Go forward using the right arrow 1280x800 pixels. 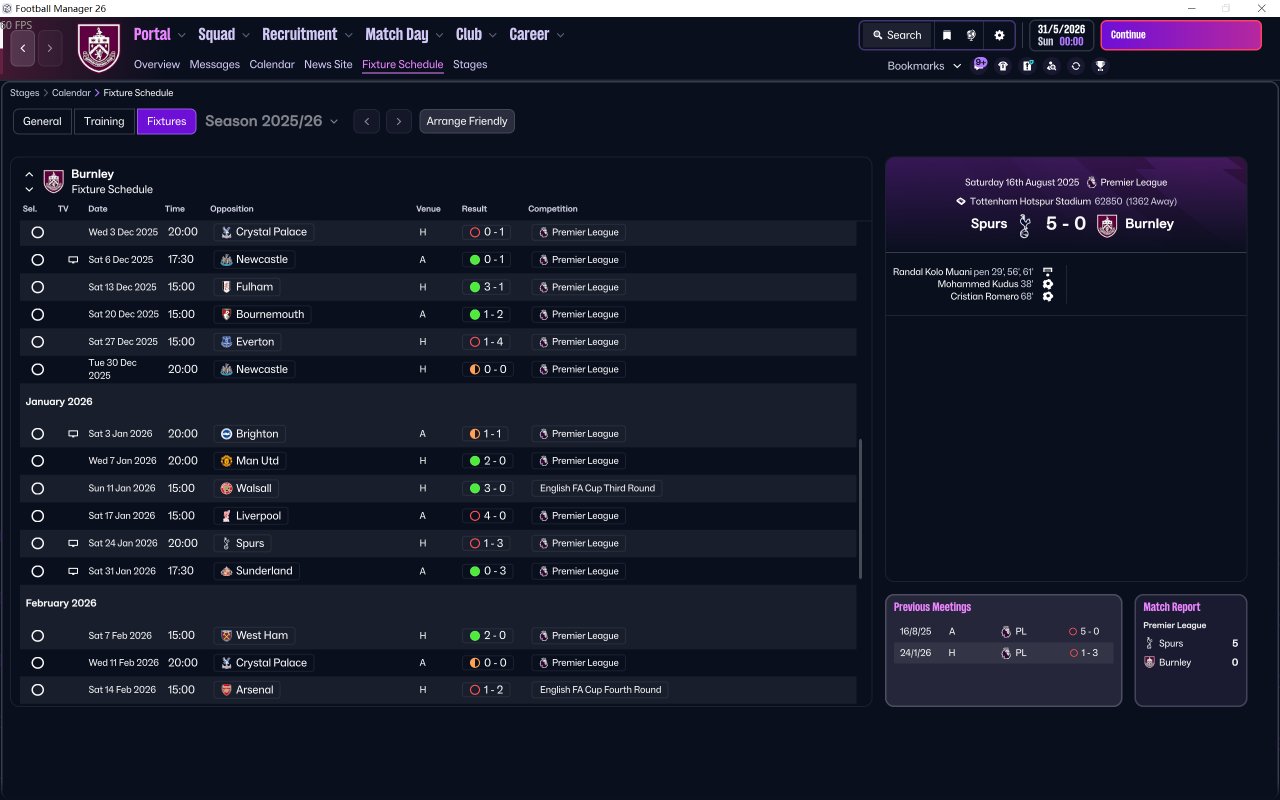pyautogui.click(x=50, y=48)
